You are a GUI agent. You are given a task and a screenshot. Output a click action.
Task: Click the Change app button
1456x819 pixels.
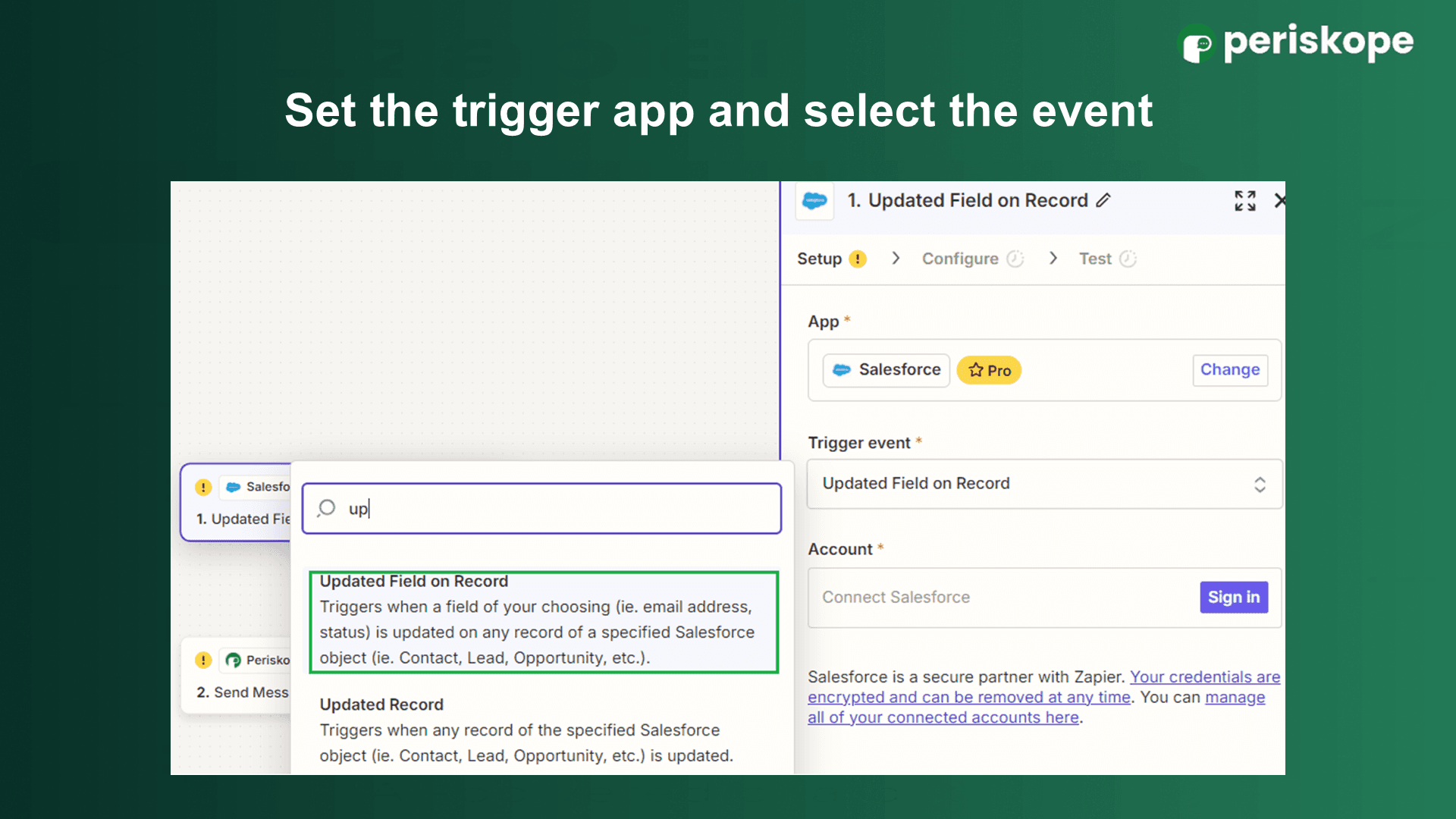click(1229, 370)
